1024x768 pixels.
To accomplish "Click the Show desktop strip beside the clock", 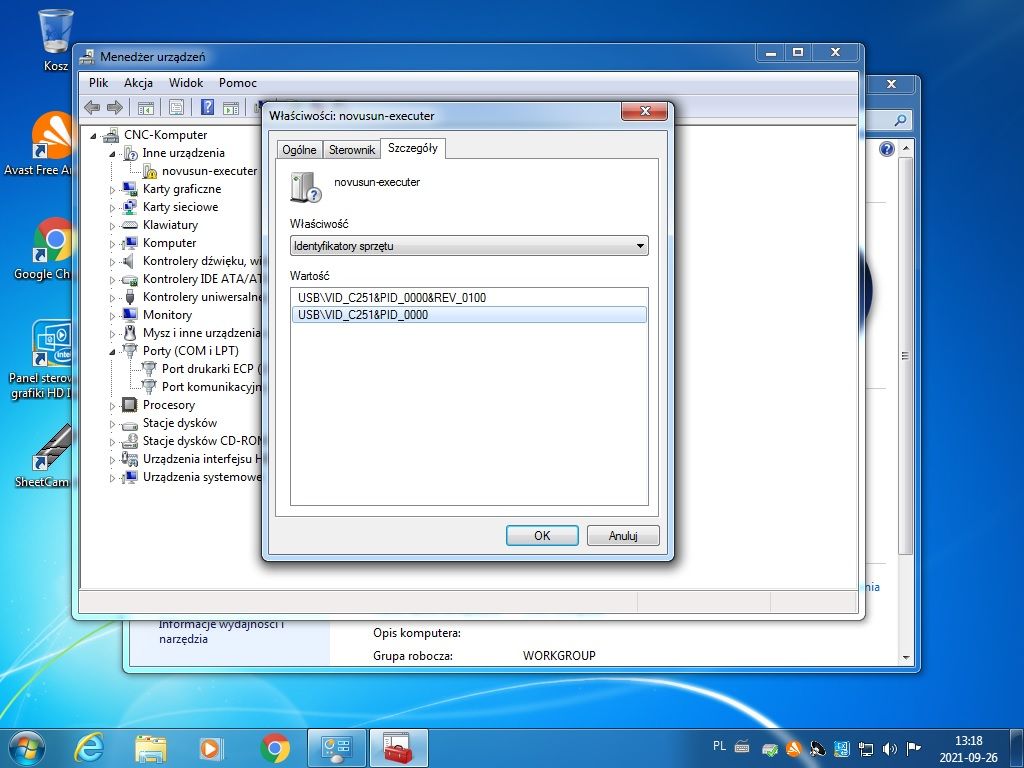I will point(1016,748).
